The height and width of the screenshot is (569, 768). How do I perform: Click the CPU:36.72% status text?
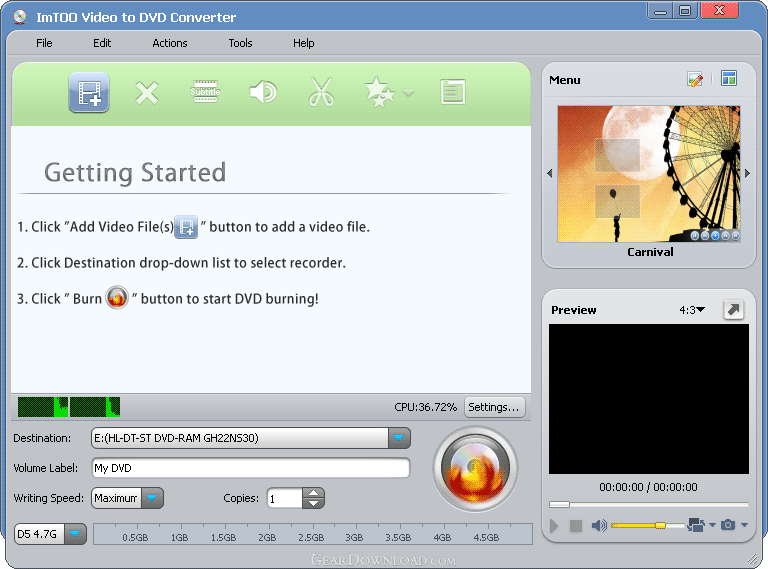[x=425, y=407]
